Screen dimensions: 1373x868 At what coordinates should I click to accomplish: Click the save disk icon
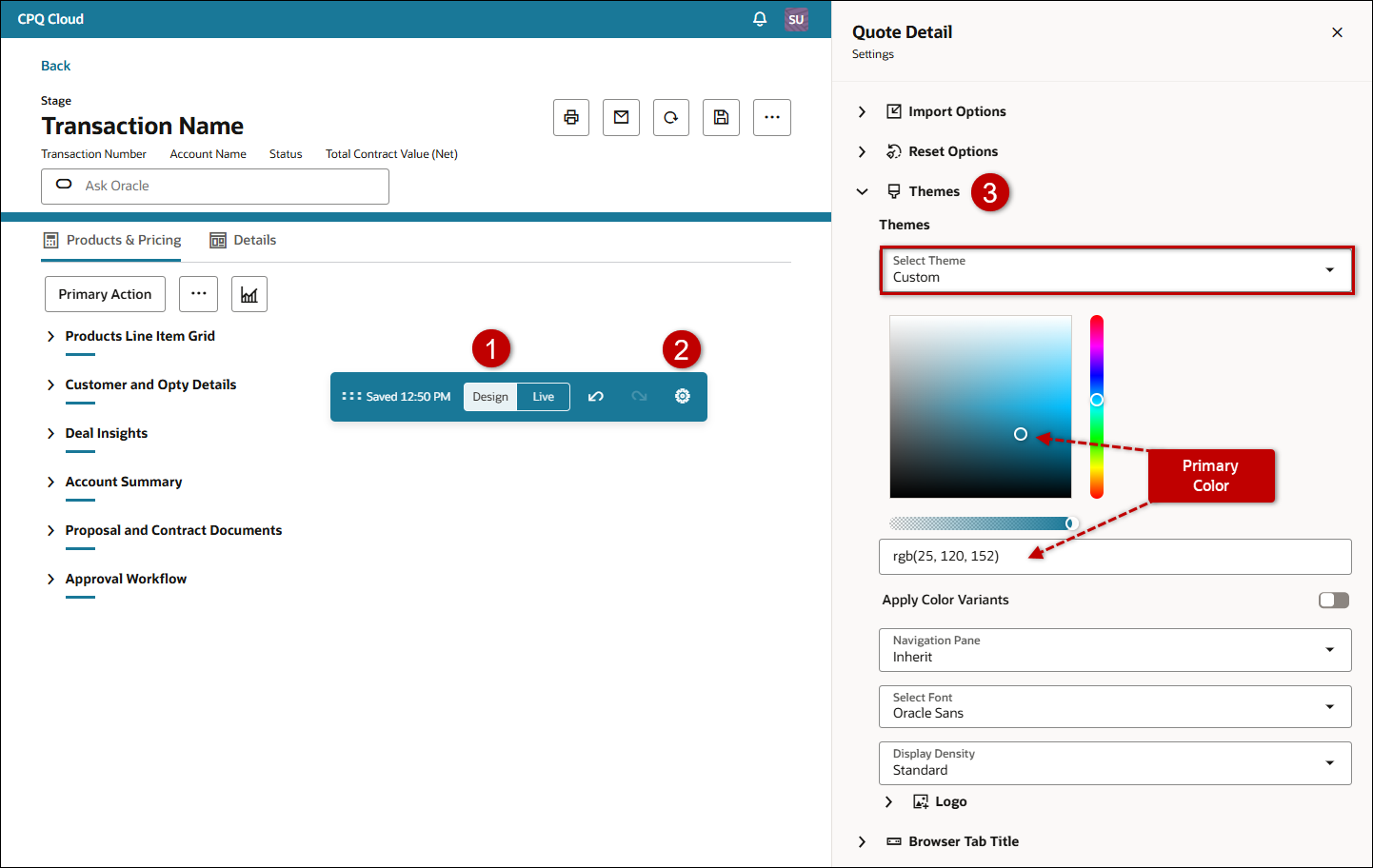click(x=721, y=117)
